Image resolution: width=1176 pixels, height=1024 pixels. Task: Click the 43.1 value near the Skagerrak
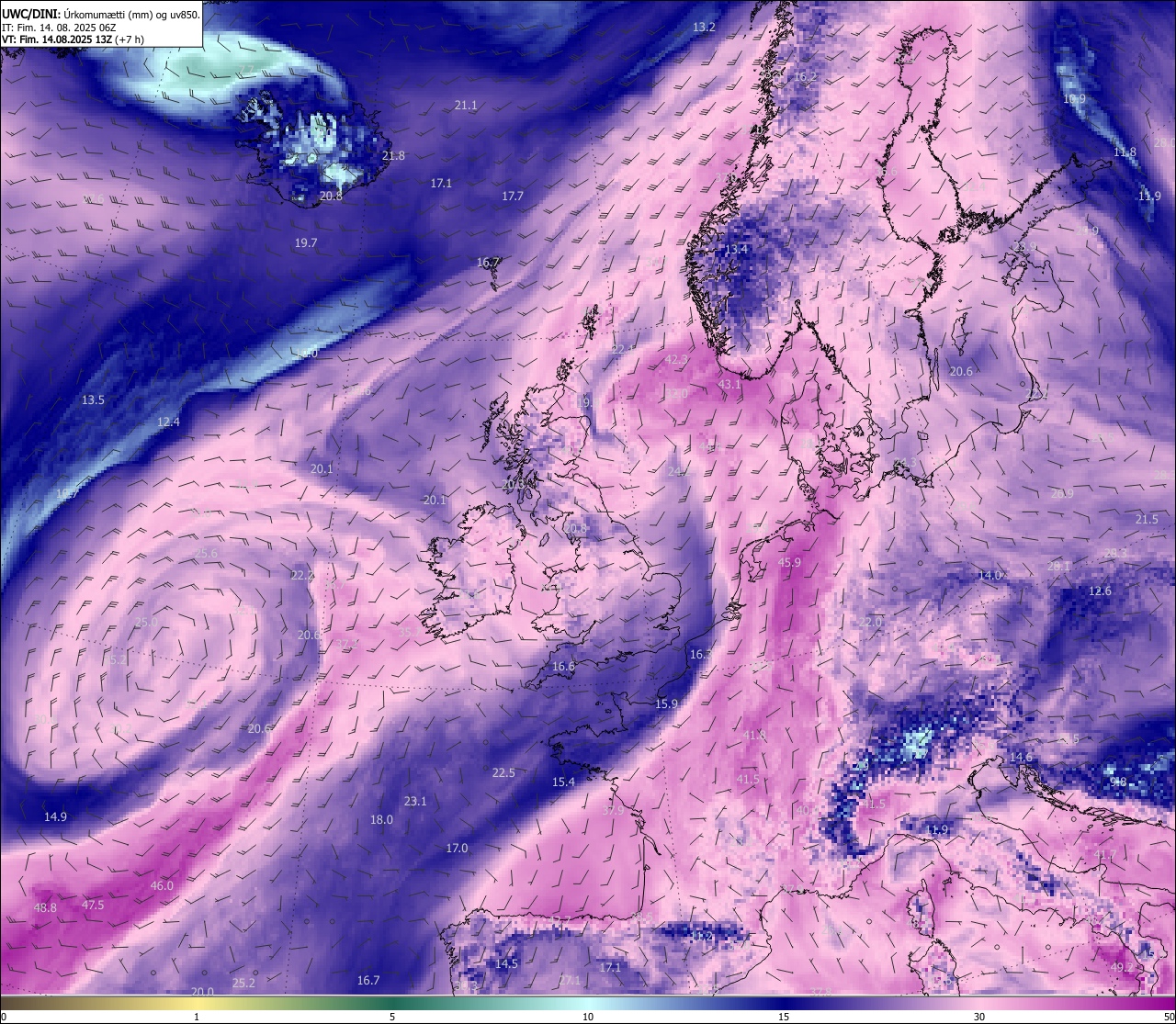click(729, 385)
